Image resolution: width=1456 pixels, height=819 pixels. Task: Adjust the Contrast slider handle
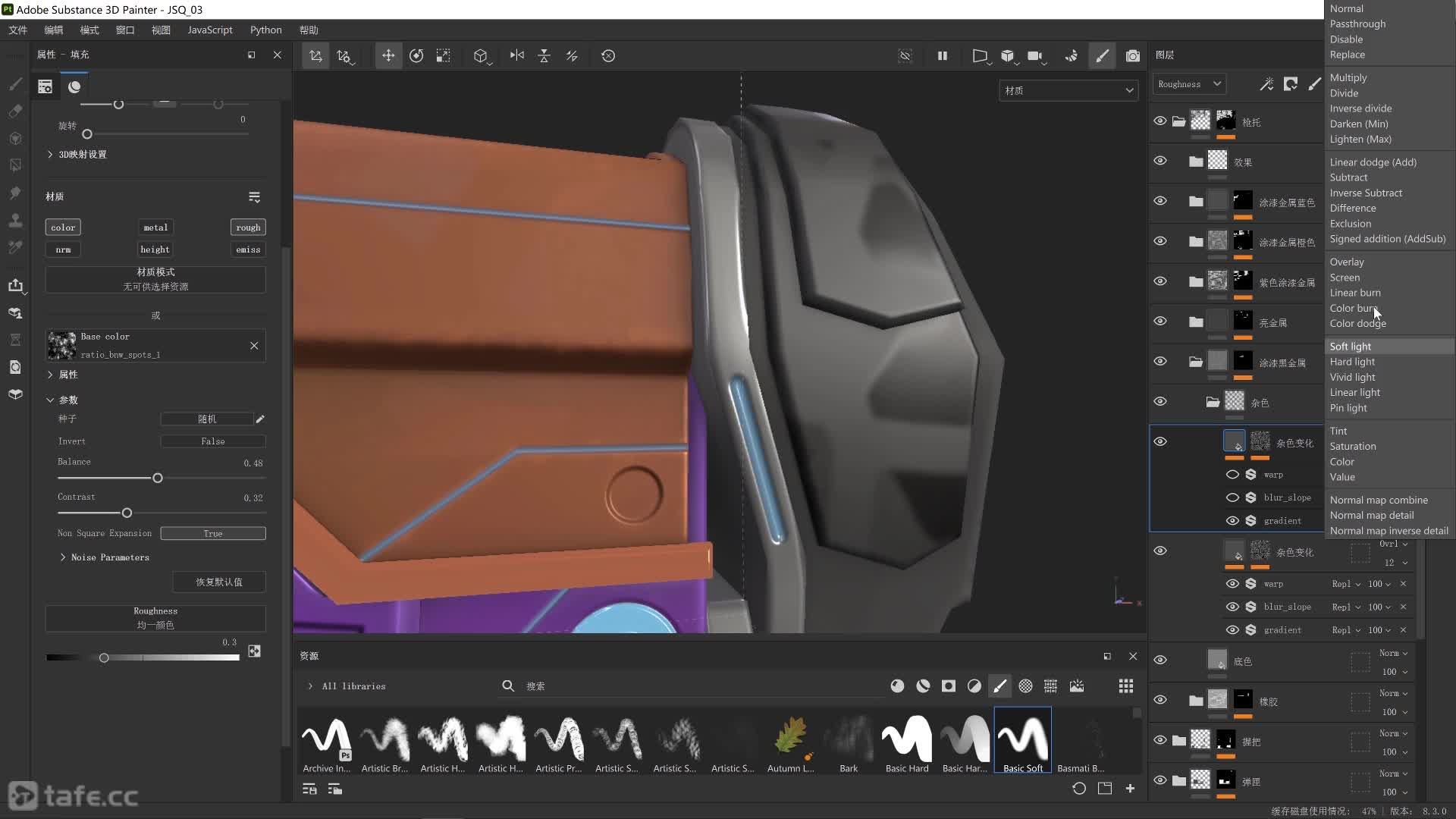[127, 513]
